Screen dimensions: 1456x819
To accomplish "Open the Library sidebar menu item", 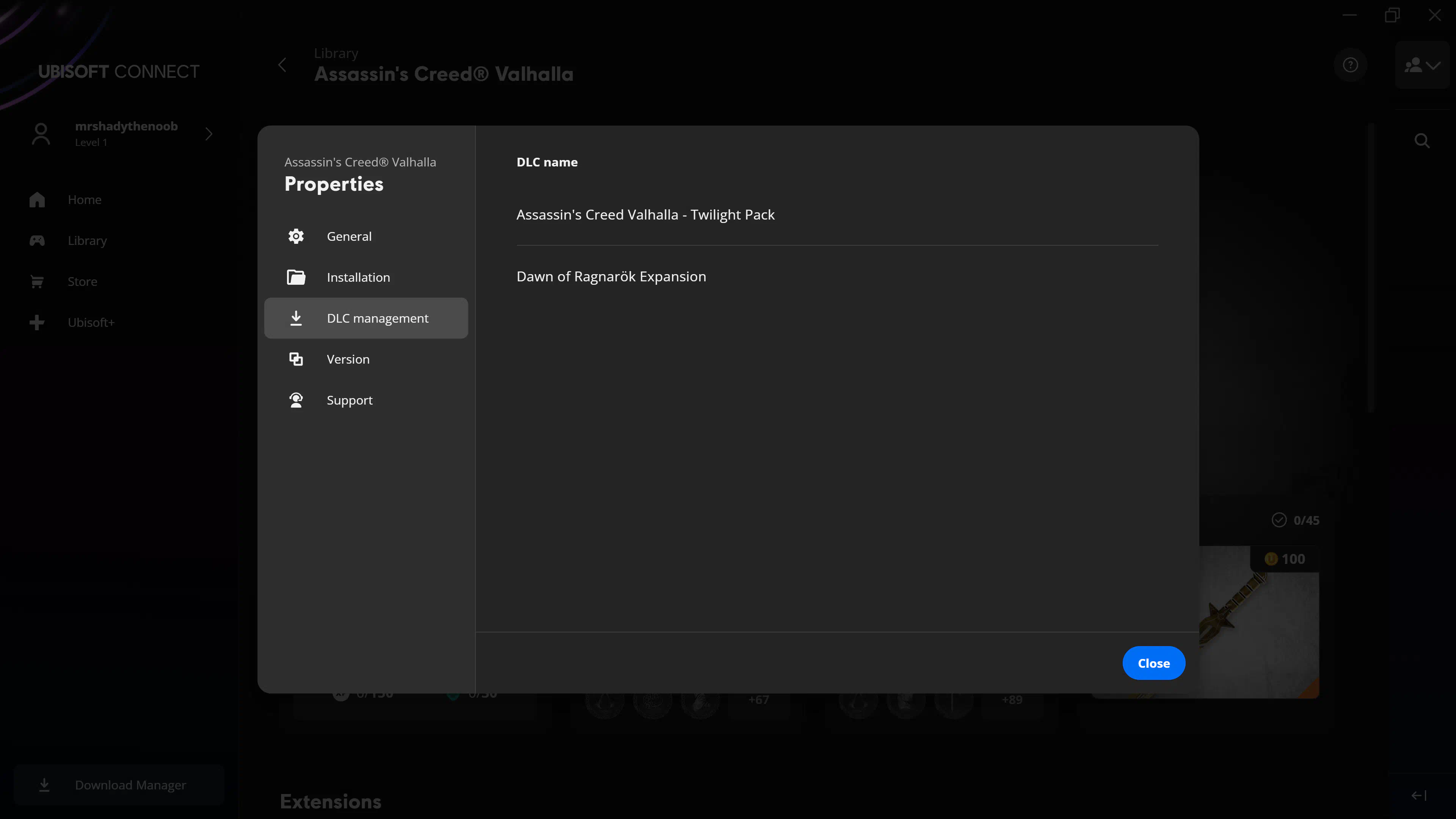I will pyautogui.click(x=87, y=241).
